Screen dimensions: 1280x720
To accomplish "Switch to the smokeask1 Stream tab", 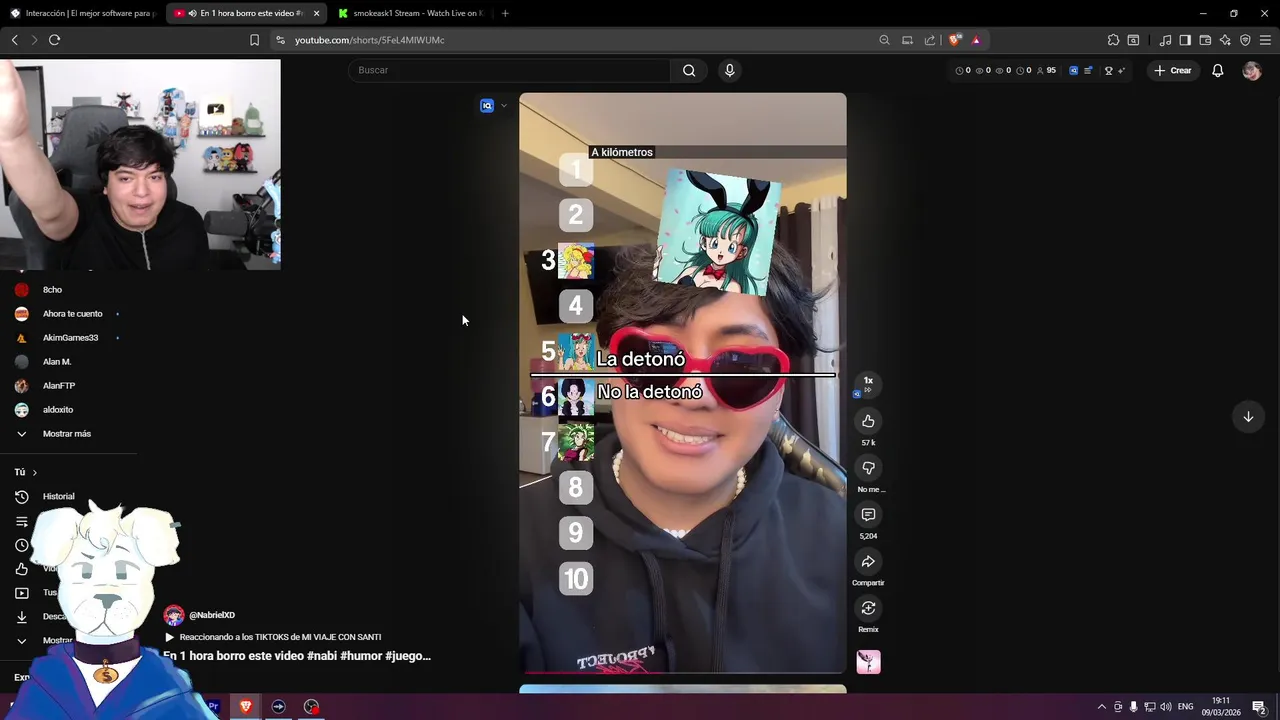I will coord(410,13).
